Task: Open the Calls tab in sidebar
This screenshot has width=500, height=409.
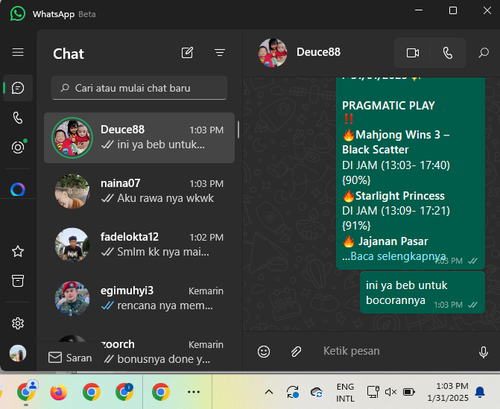Action: [18, 118]
